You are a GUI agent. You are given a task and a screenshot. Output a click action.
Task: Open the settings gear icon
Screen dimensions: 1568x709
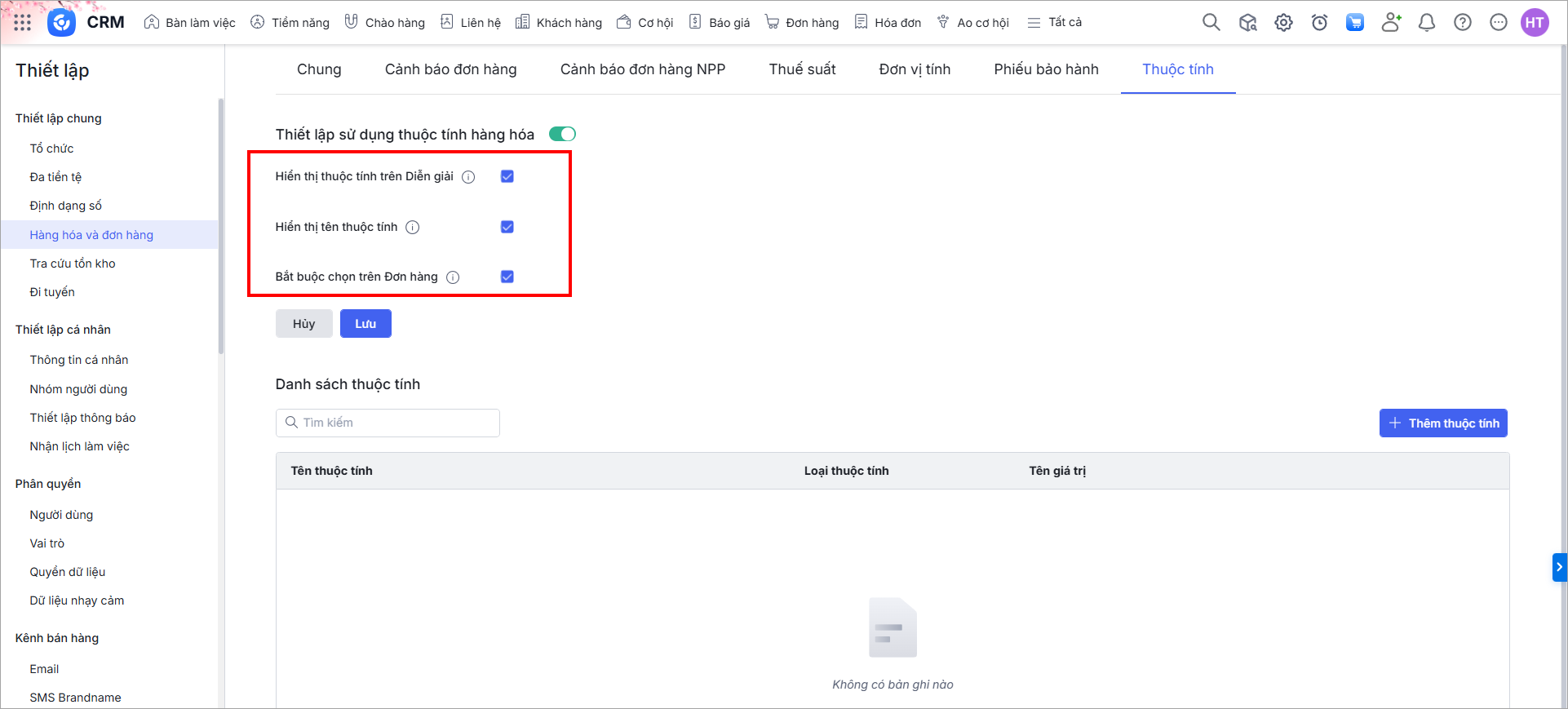pyautogui.click(x=1283, y=23)
